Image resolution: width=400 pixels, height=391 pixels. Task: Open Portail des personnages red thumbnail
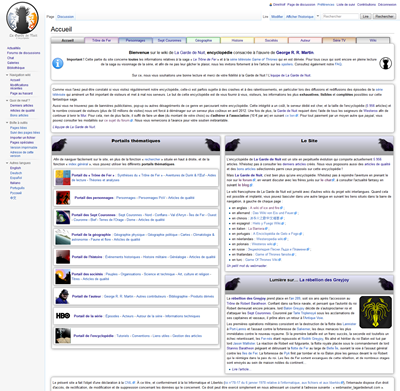[63, 198]
